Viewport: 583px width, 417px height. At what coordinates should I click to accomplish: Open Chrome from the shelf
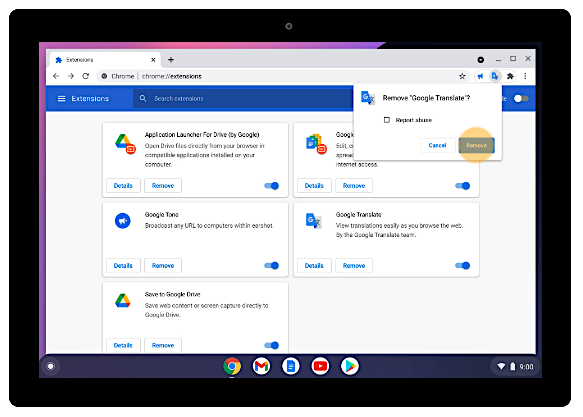tap(232, 366)
